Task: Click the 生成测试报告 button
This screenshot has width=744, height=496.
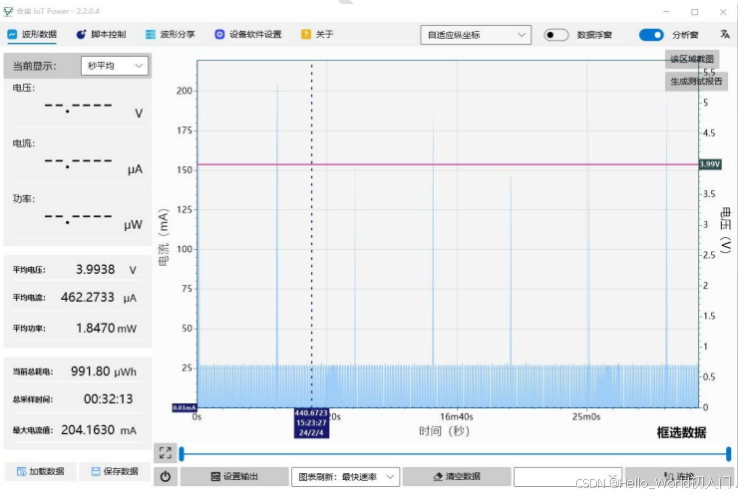Action: pos(696,81)
